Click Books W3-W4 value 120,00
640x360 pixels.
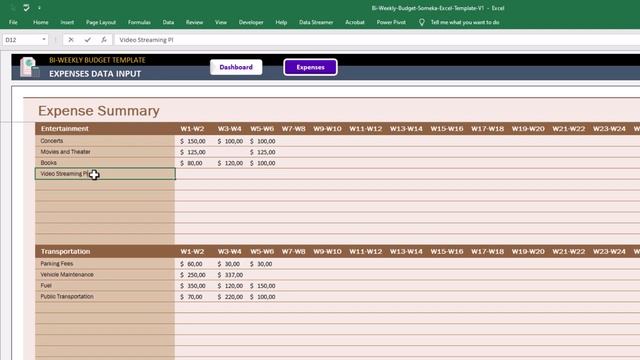[230, 163]
